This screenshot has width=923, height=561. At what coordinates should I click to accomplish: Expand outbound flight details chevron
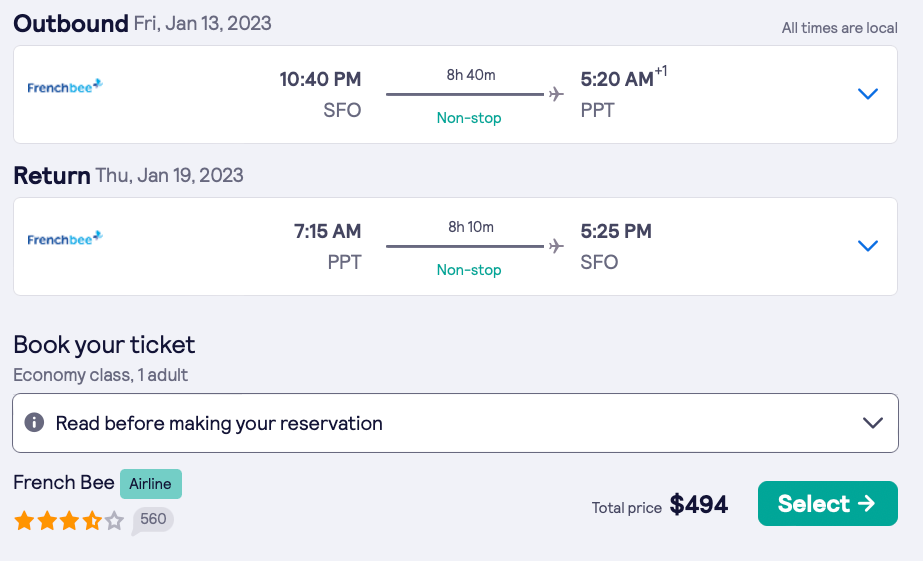(868, 94)
